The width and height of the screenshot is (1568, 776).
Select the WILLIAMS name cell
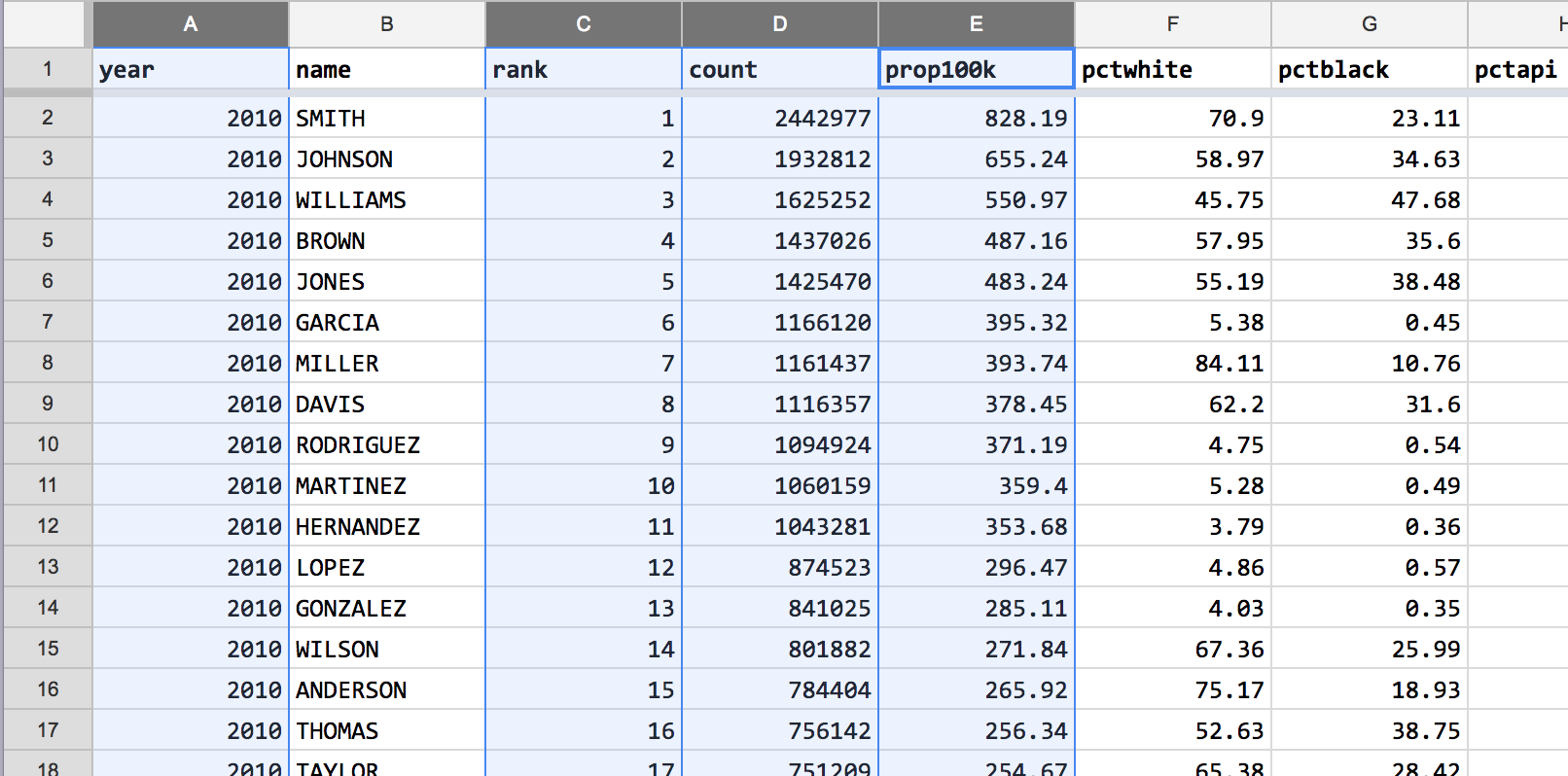[x=387, y=199]
